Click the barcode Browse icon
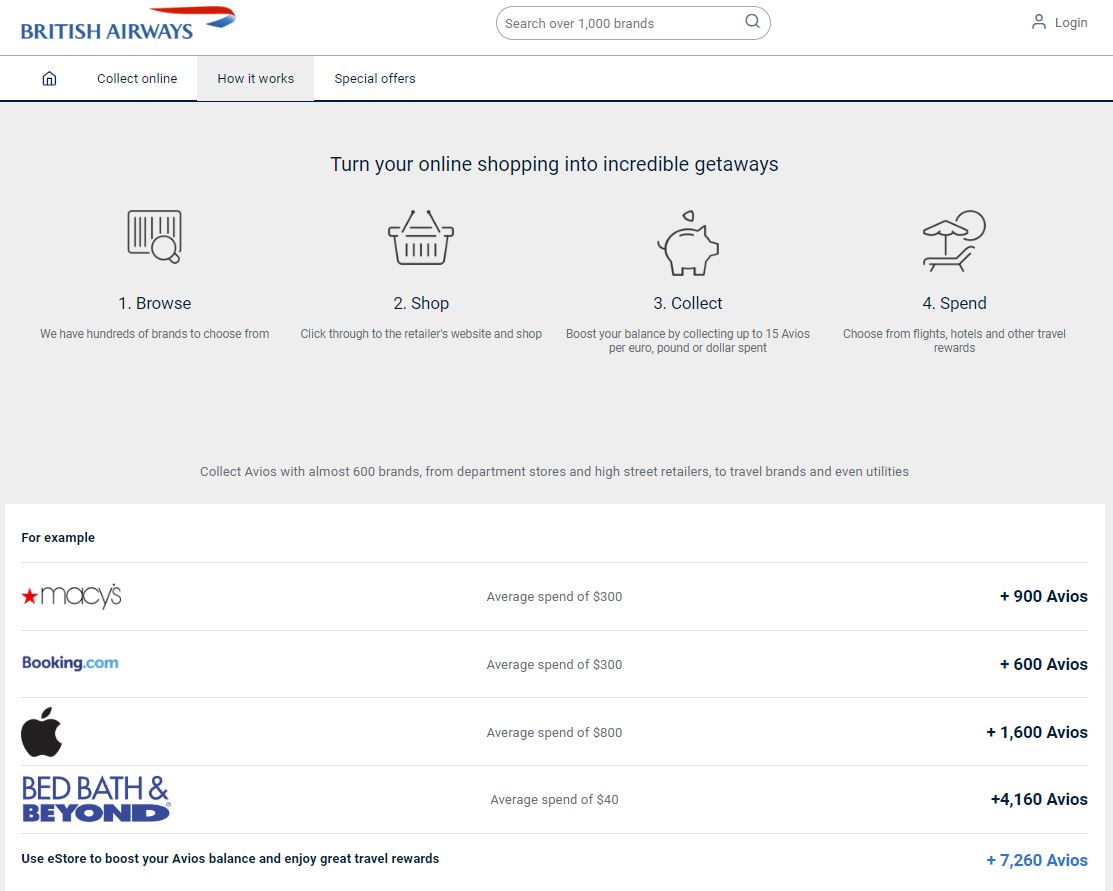Screen dimensions: 1113x891 coord(155,236)
